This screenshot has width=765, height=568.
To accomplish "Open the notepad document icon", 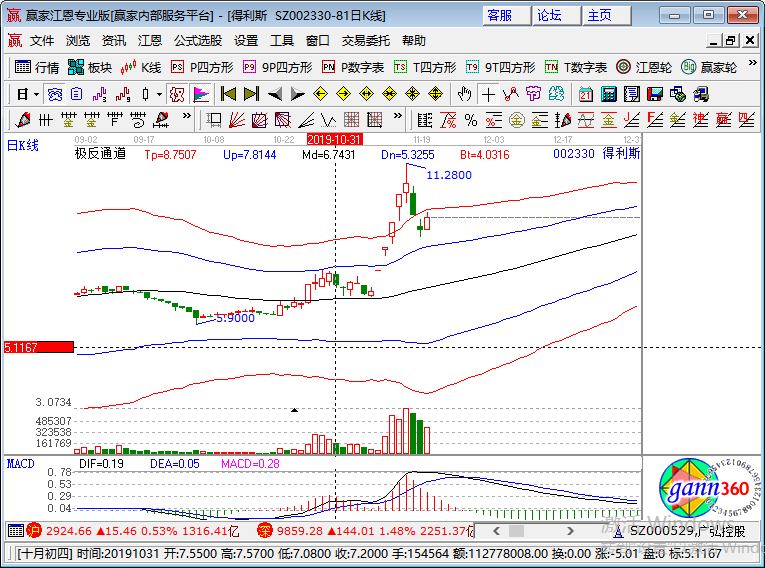I will pos(632,94).
